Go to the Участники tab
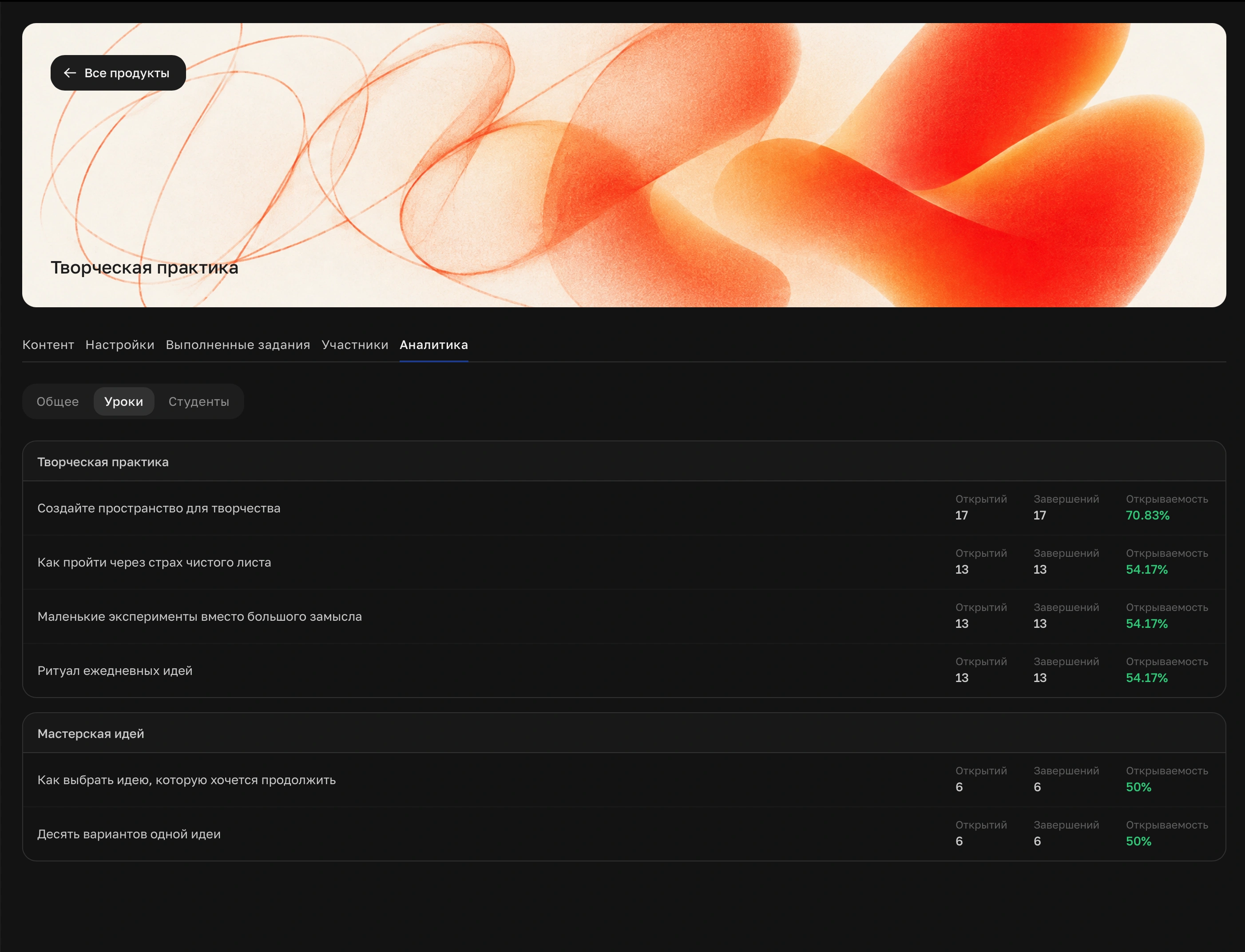Screen dimensions: 1245x952 point(355,345)
